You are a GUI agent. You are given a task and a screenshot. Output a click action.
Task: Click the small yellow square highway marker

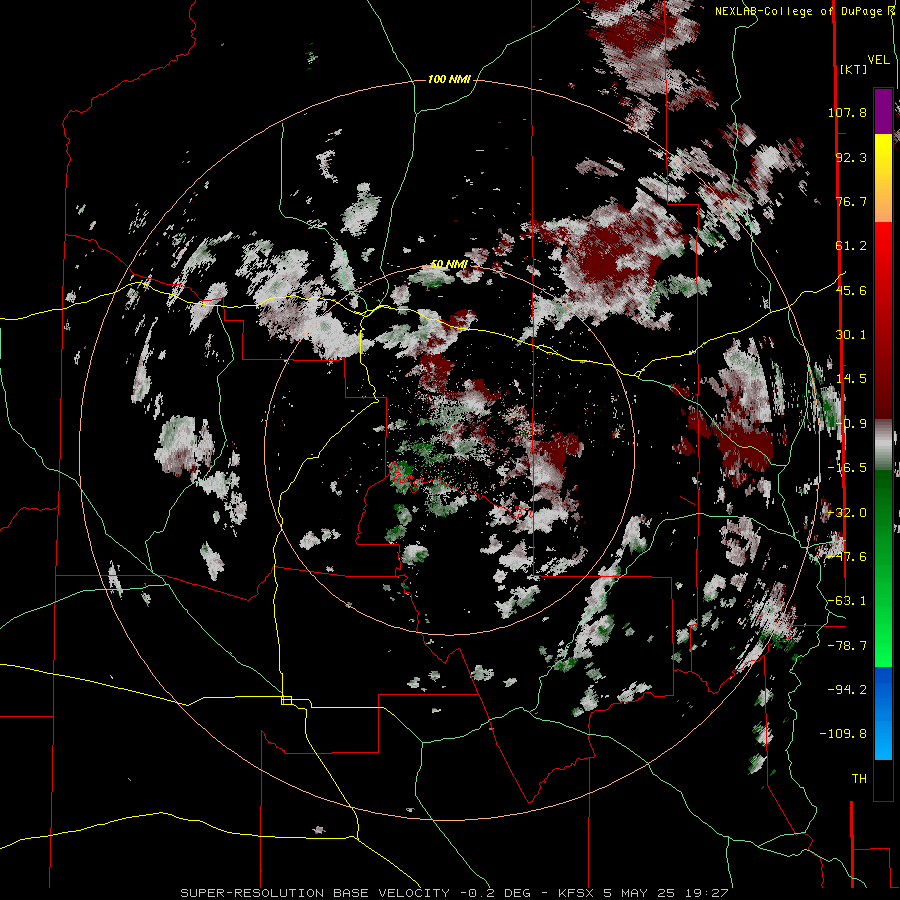[286, 700]
